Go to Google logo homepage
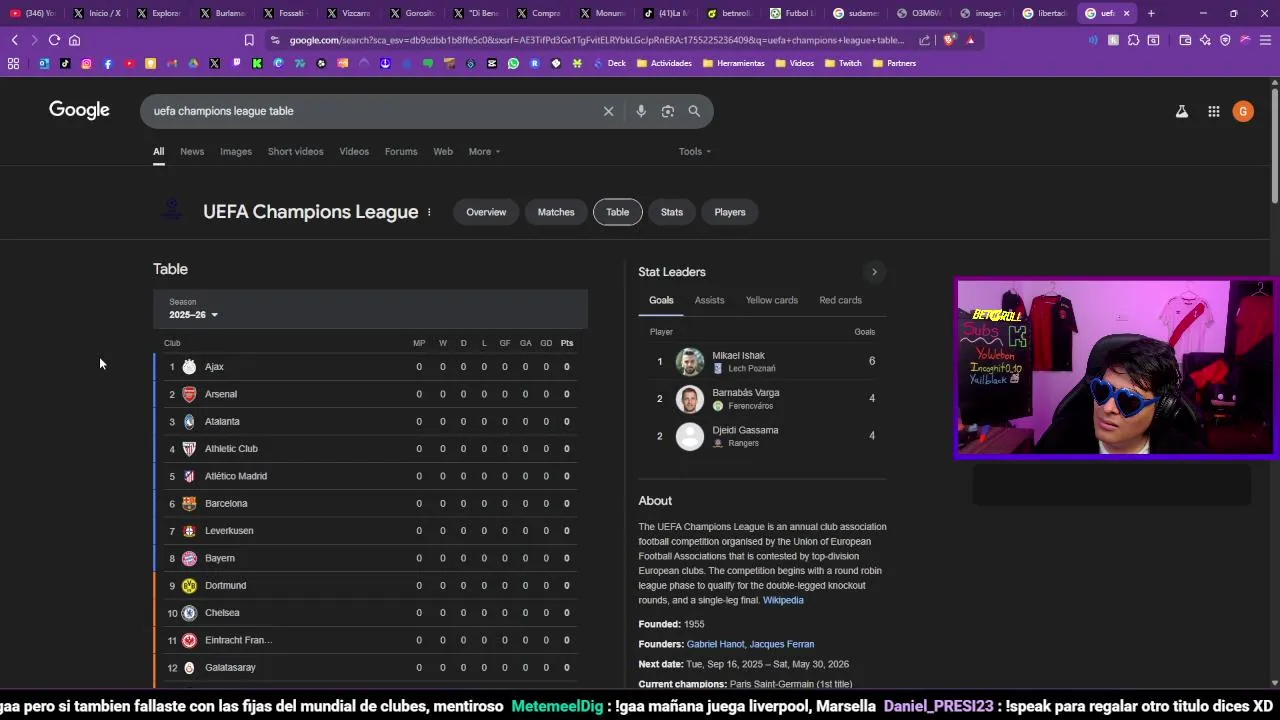 click(x=79, y=110)
